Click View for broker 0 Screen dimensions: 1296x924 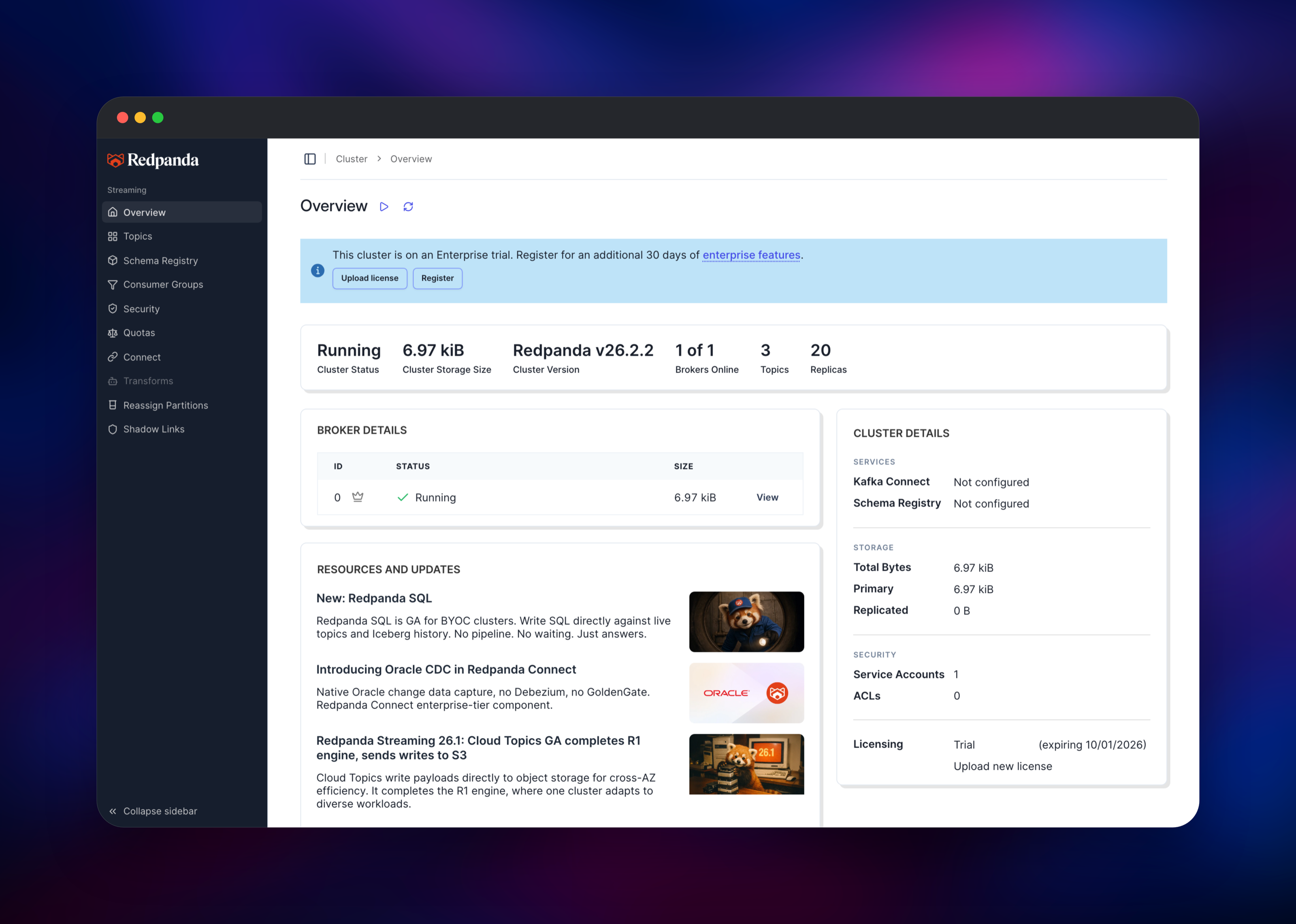point(767,497)
